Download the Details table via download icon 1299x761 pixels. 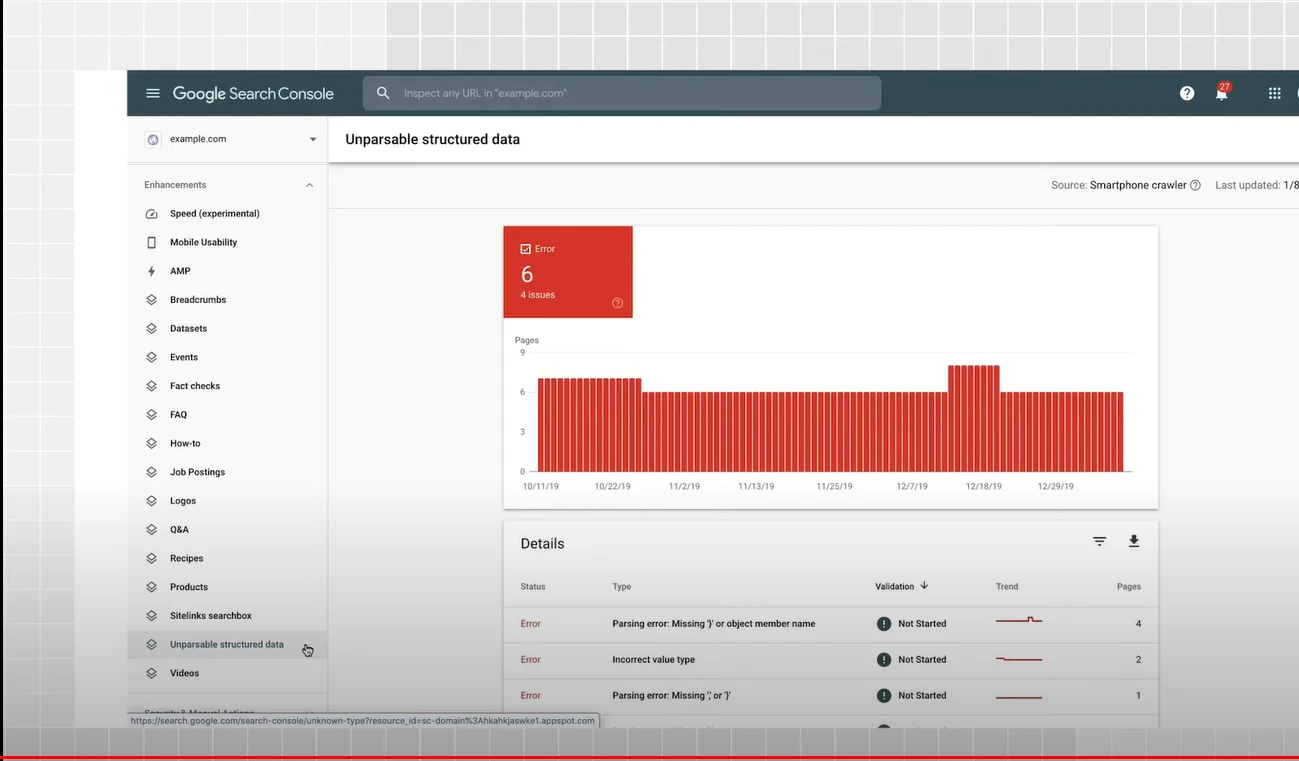click(x=1134, y=541)
